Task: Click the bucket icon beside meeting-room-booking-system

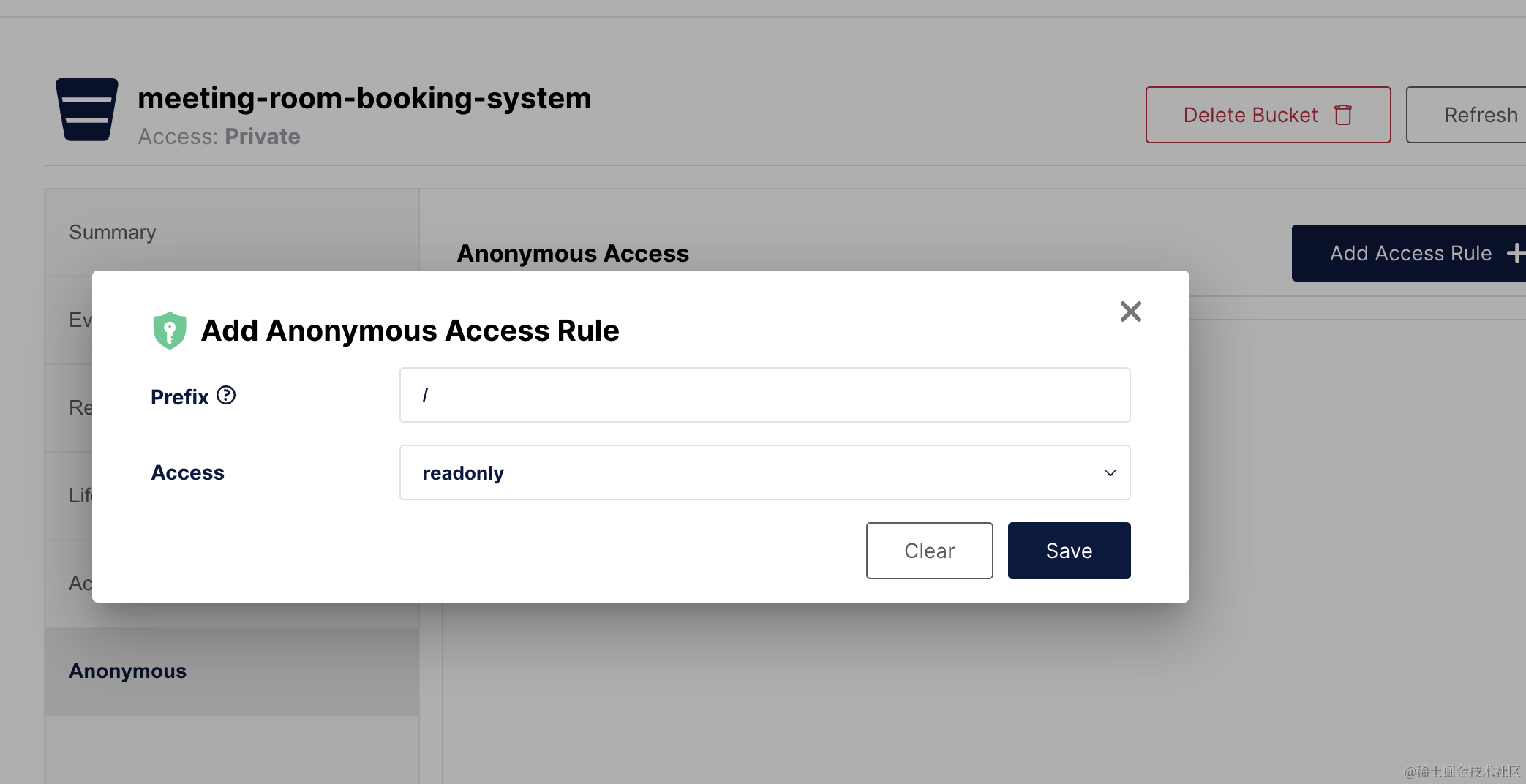Action: pyautogui.click(x=87, y=110)
